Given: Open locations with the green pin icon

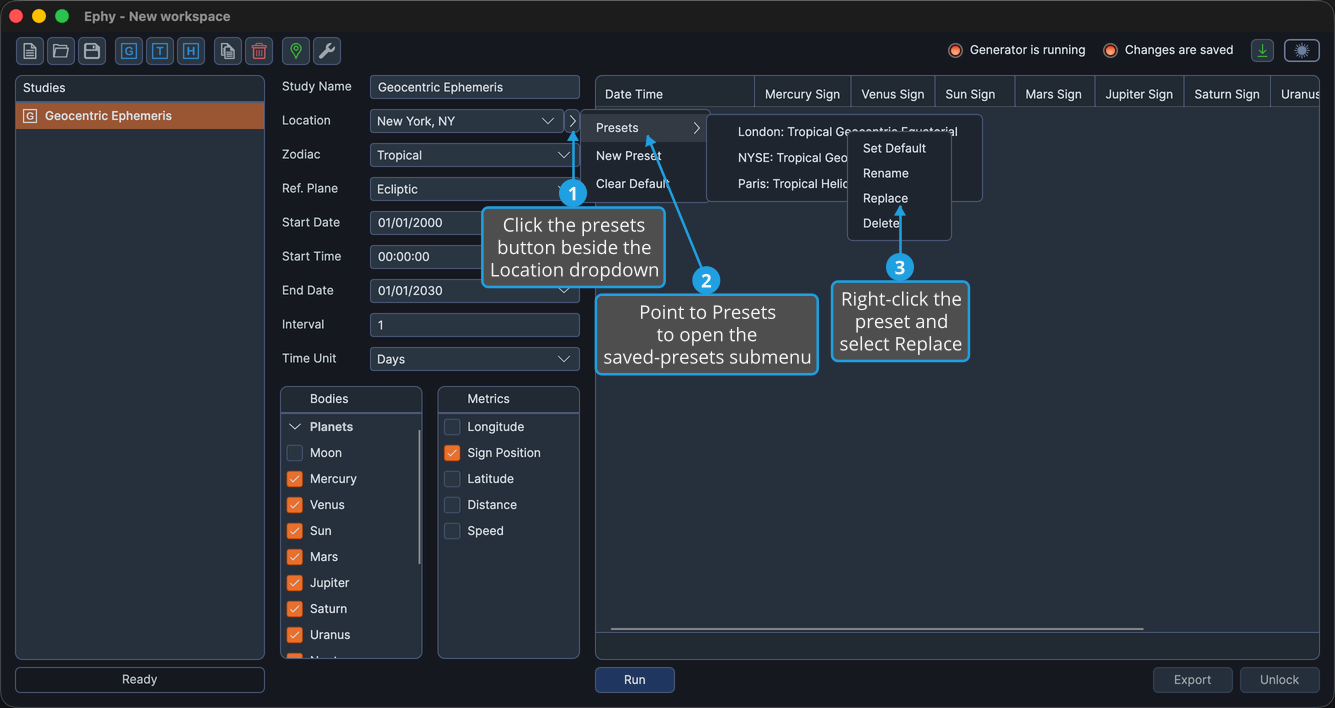Looking at the screenshot, I should tap(296, 51).
